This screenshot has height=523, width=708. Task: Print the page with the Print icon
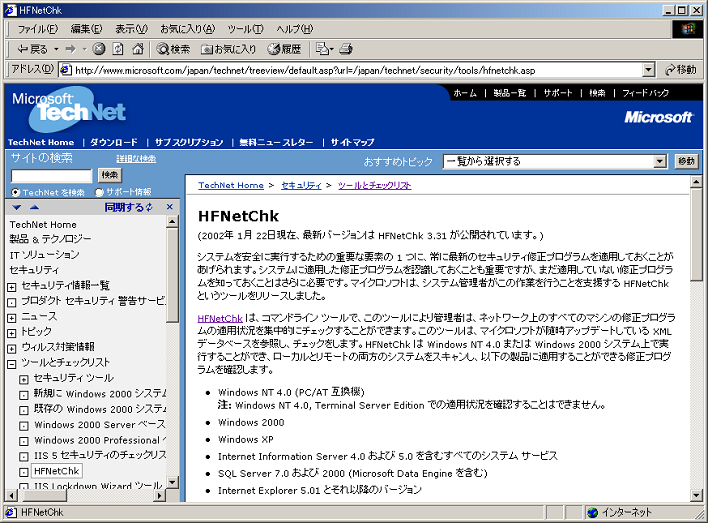click(x=346, y=49)
